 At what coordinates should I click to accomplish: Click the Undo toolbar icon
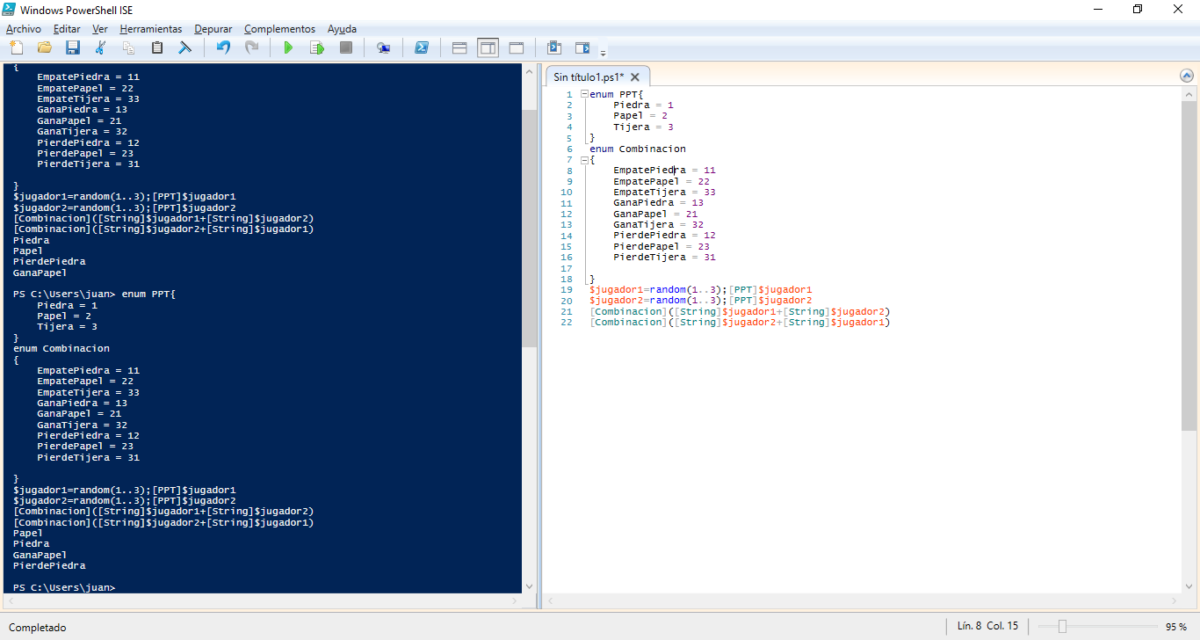(x=225, y=47)
